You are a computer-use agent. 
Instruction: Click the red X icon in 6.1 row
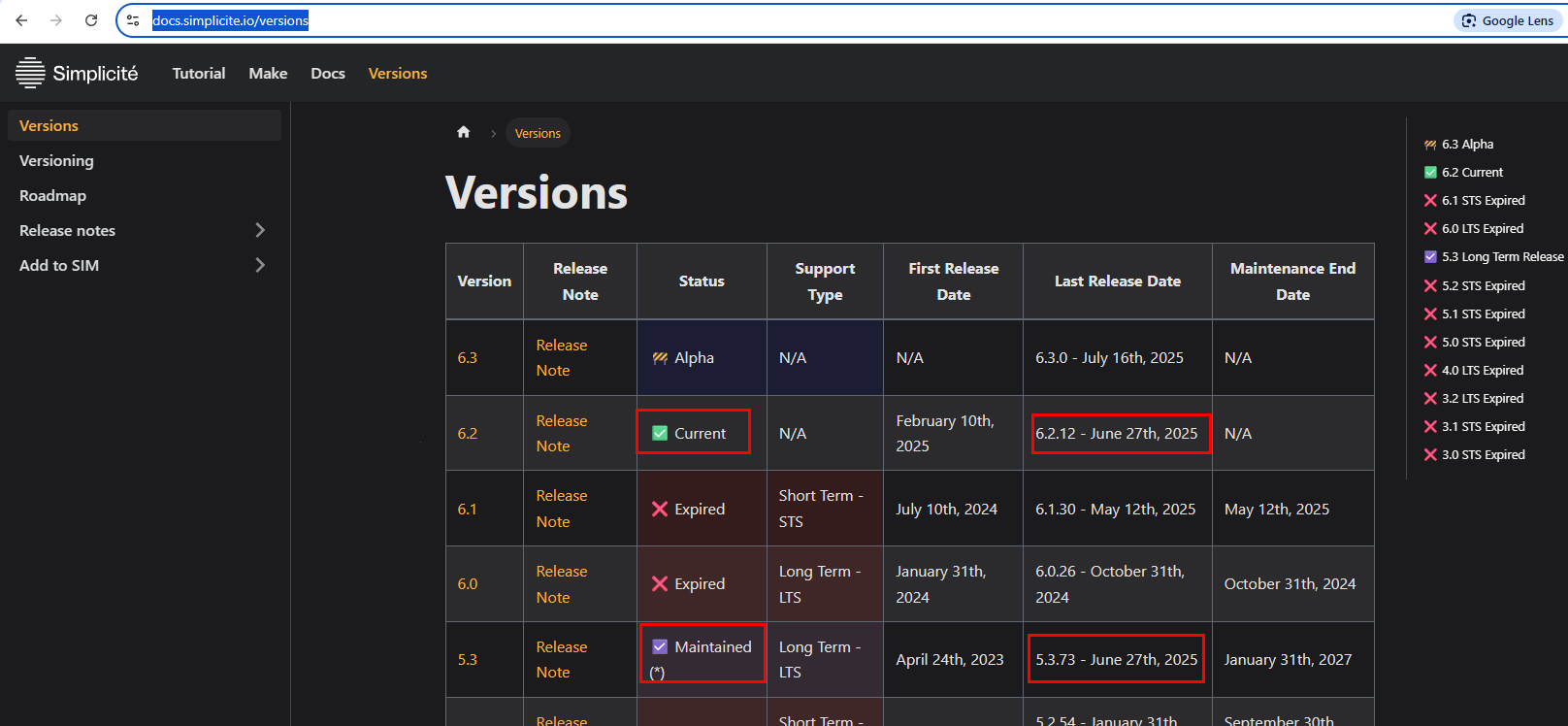(x=660, y=509)
